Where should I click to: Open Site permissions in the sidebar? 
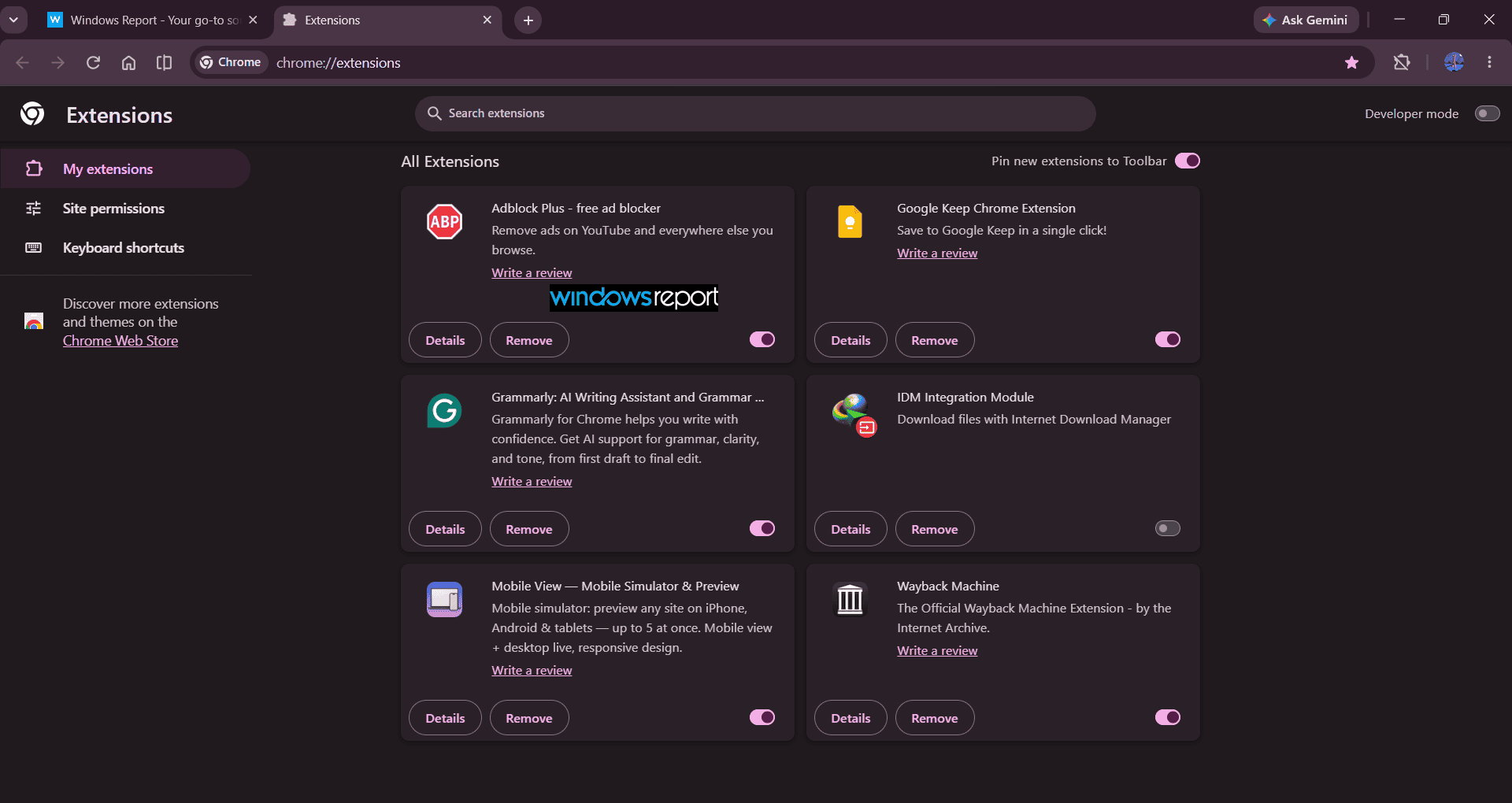[125, 208]
